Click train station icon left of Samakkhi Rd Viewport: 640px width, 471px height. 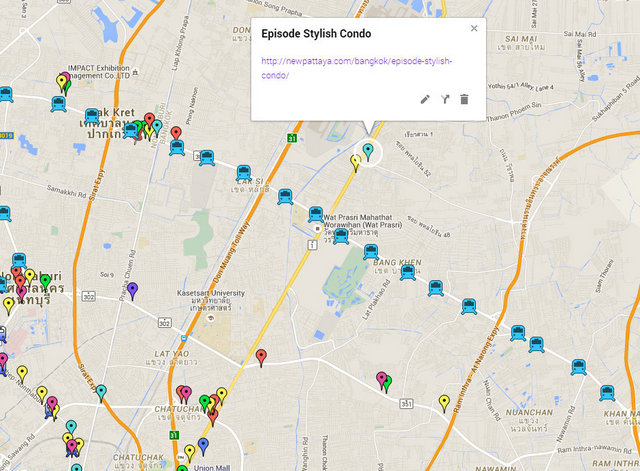(x=4, y=213)
